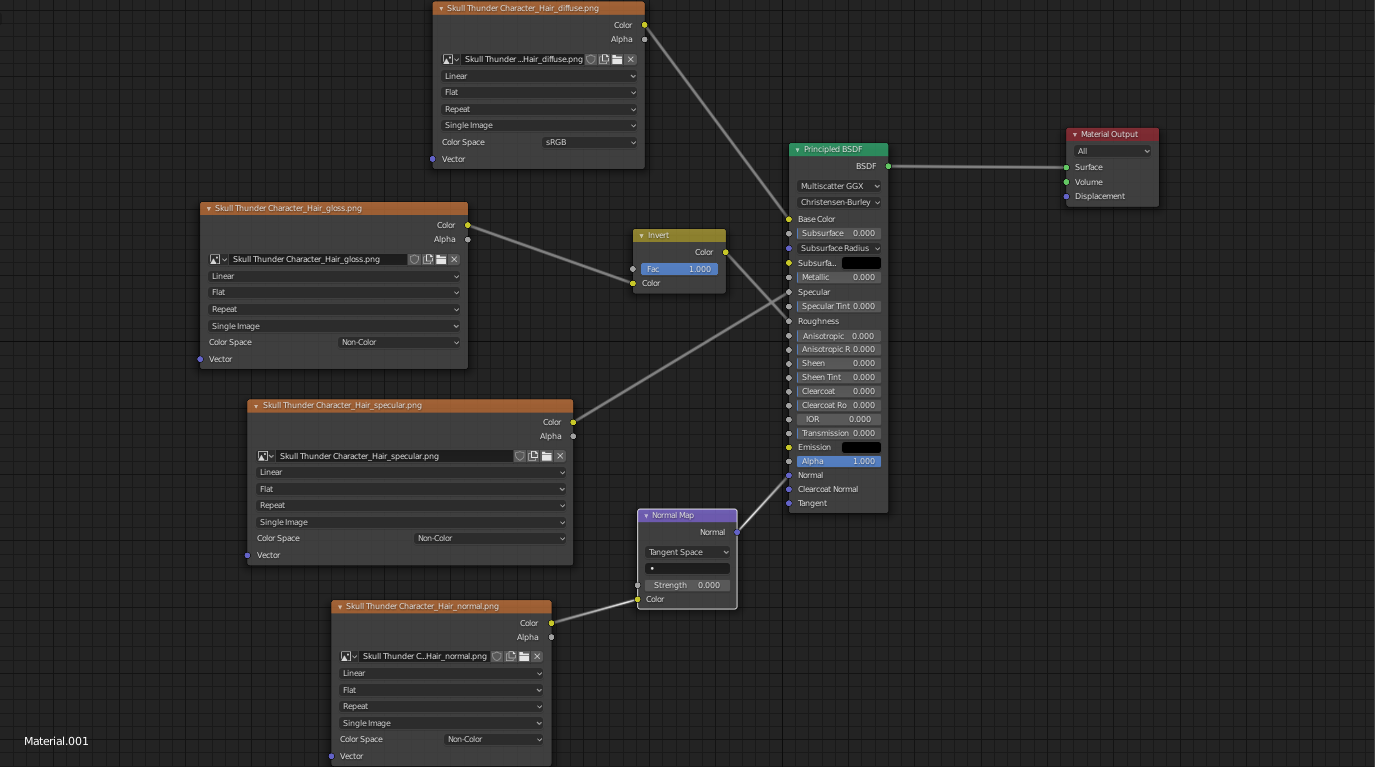Open Christensen-Burley subsurface method dropdown

tap(839, 202)
